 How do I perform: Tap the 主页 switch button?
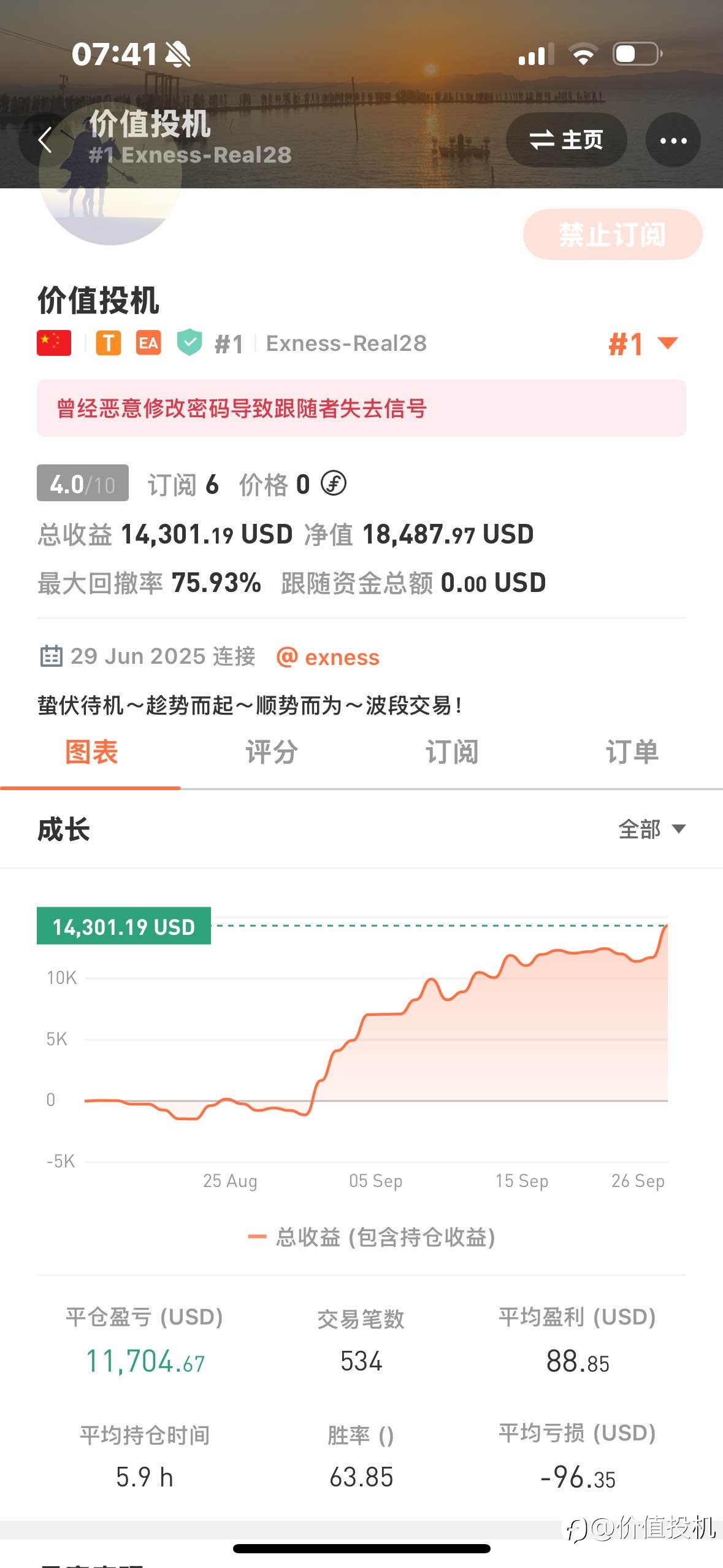pyautogui.click(x=566, y=140)
